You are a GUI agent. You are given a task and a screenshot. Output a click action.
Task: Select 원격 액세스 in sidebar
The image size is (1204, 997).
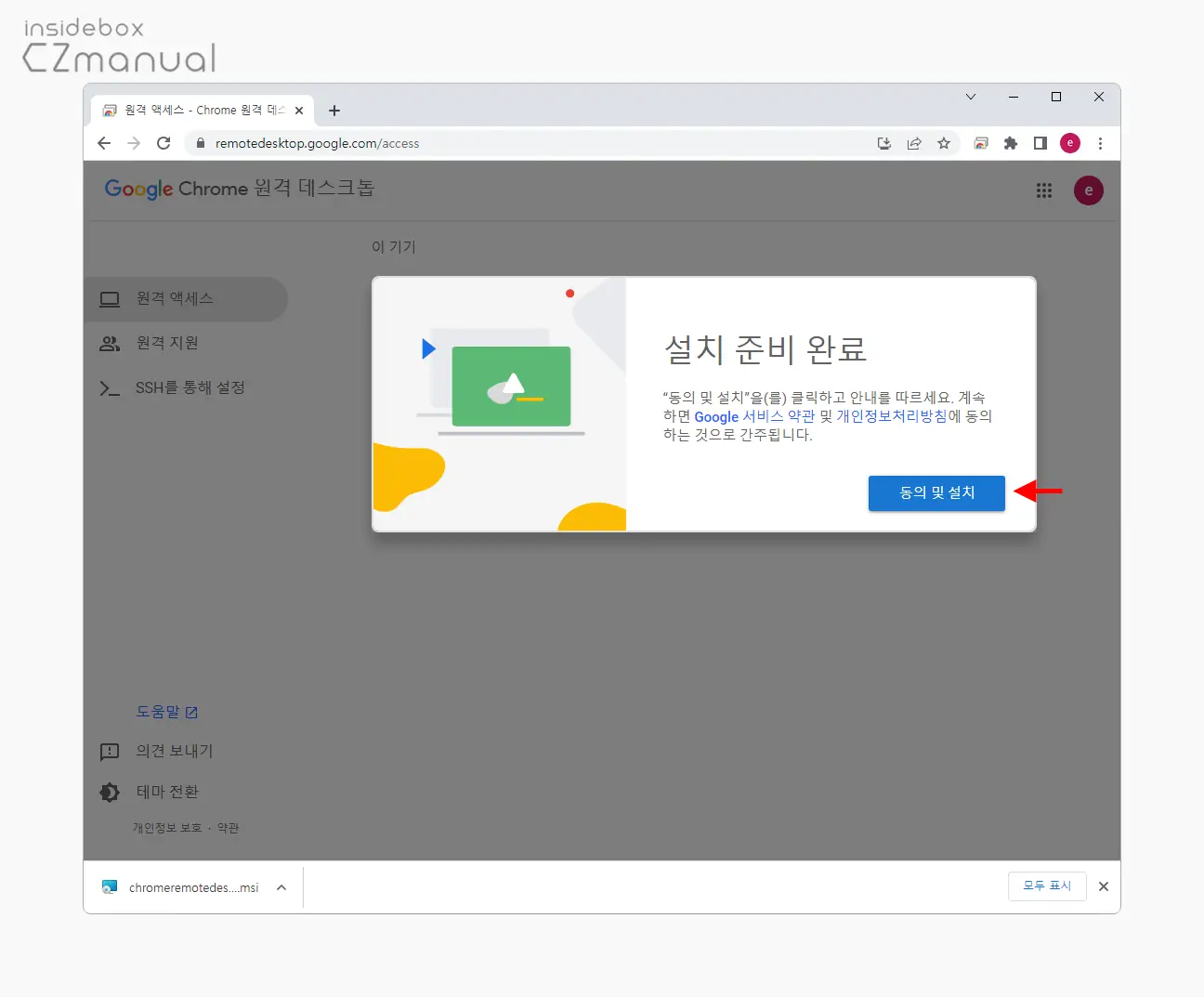186,298
